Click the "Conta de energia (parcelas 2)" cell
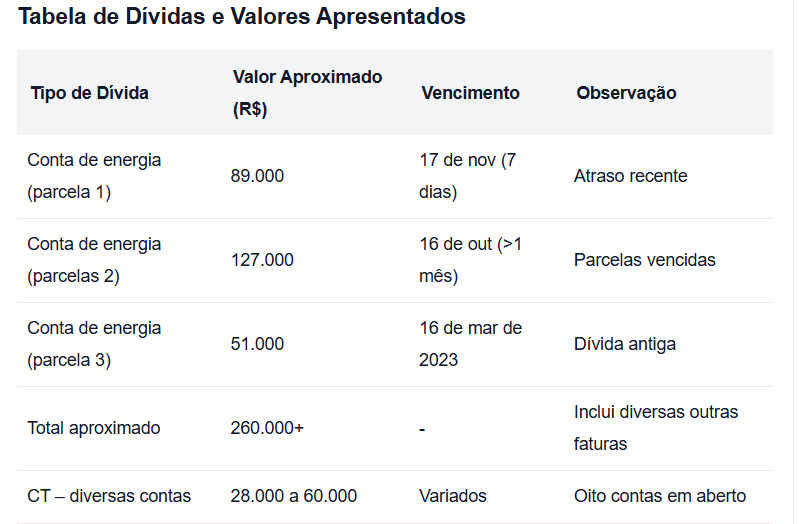The width and height of the screenshot is (801, 524). point(94,260)
